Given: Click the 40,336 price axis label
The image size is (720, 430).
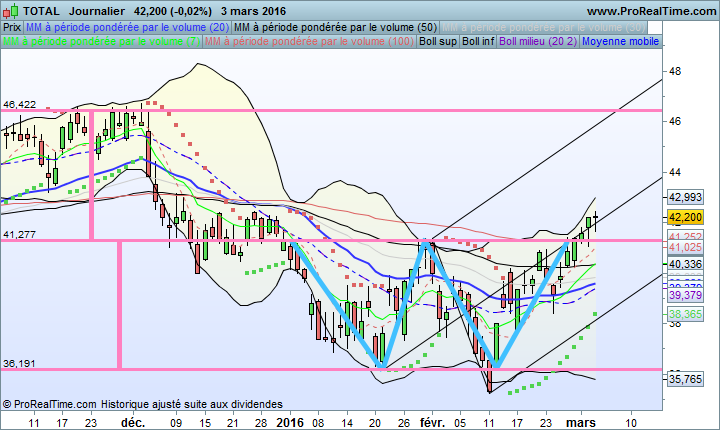Looking at the screenshot, I should (x=685, y=264).
